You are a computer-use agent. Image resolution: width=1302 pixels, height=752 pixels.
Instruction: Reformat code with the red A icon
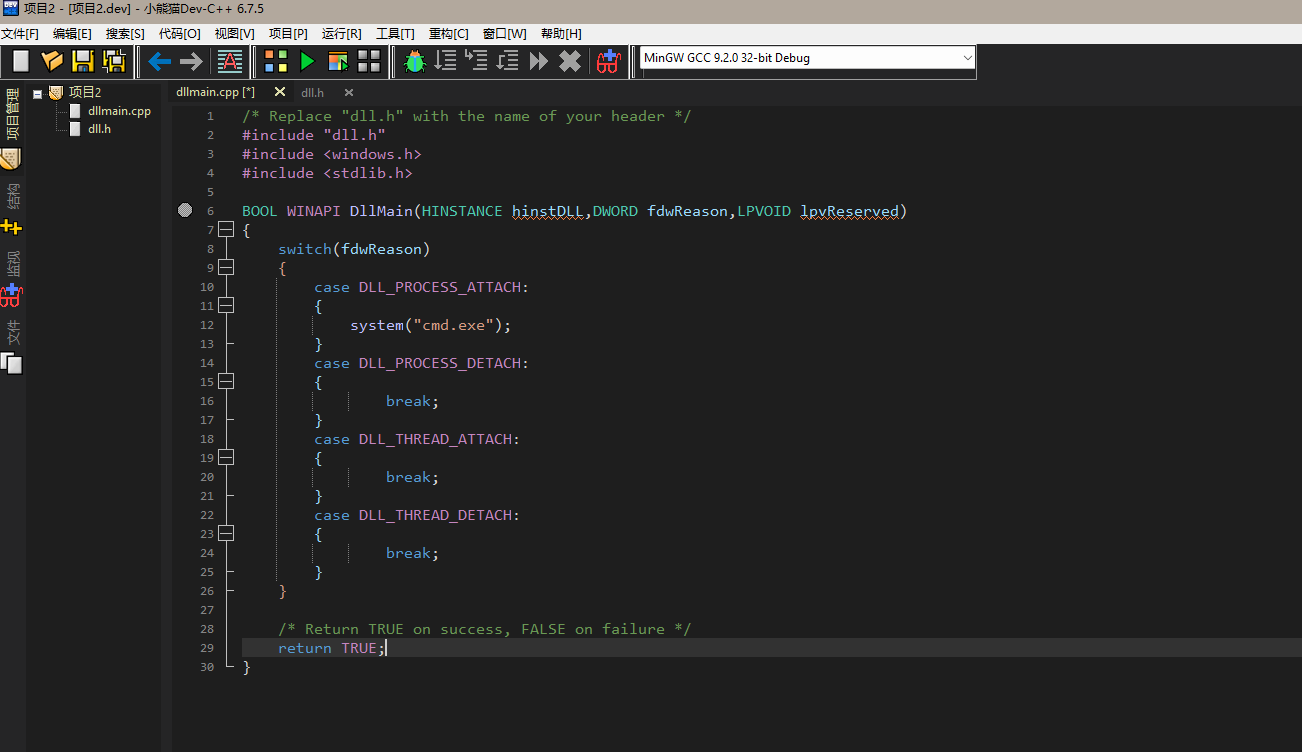[230, 62]
